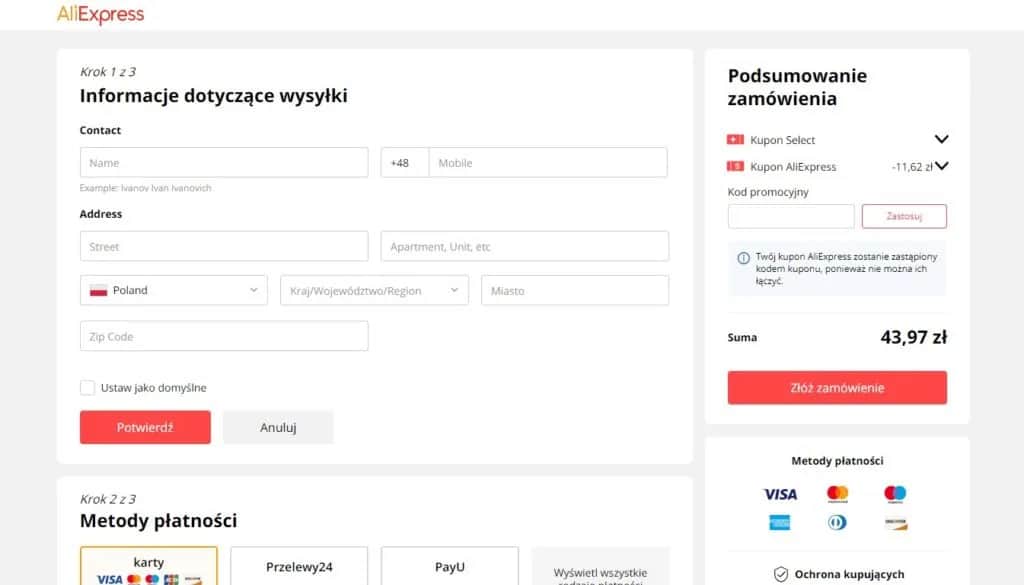Click the Diners Club payment icon
Image resolution: width=1024 pixels, height=585 pixels.
coord(838,522)
